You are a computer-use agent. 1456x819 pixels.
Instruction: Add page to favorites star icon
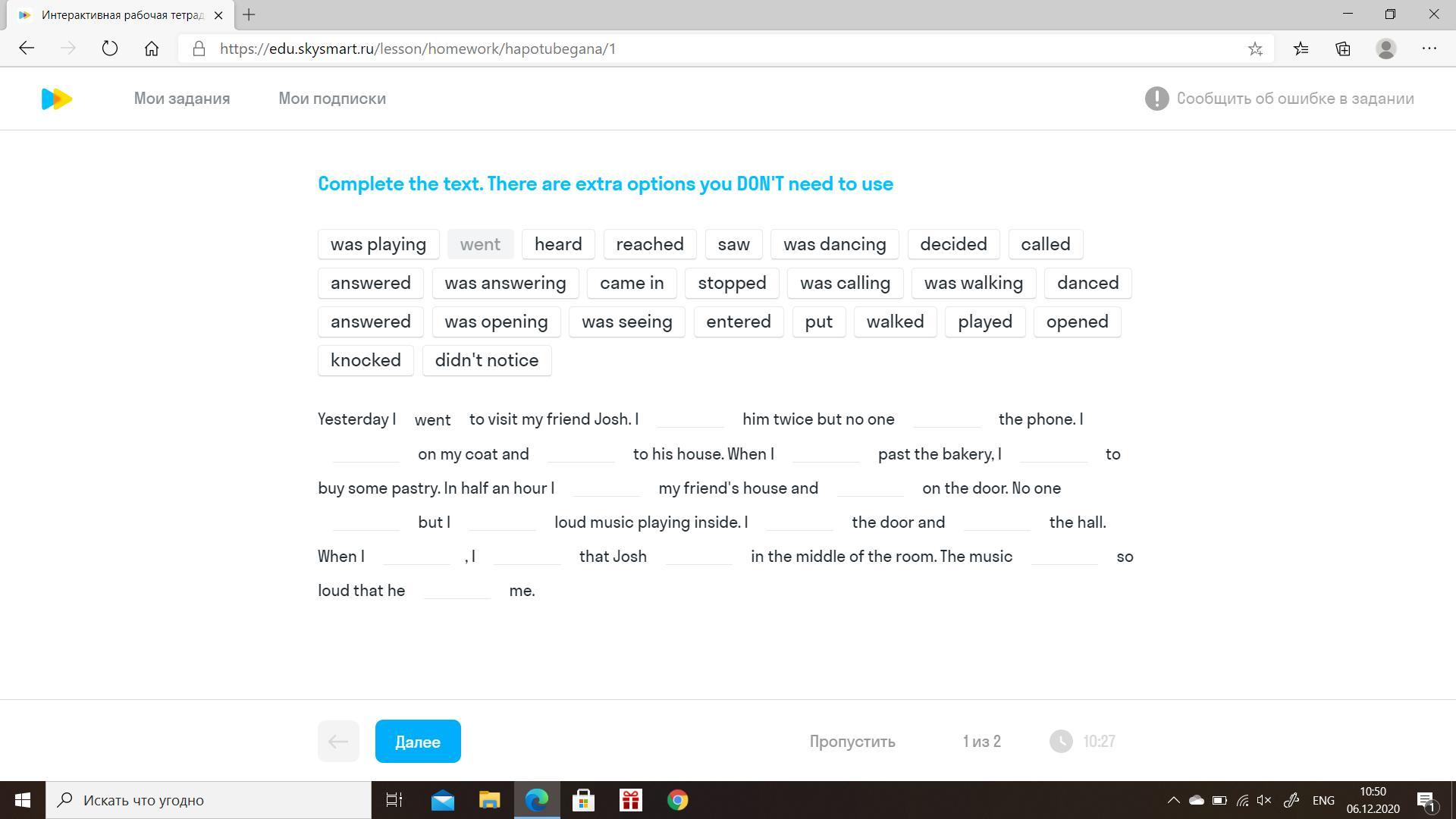1255,49
